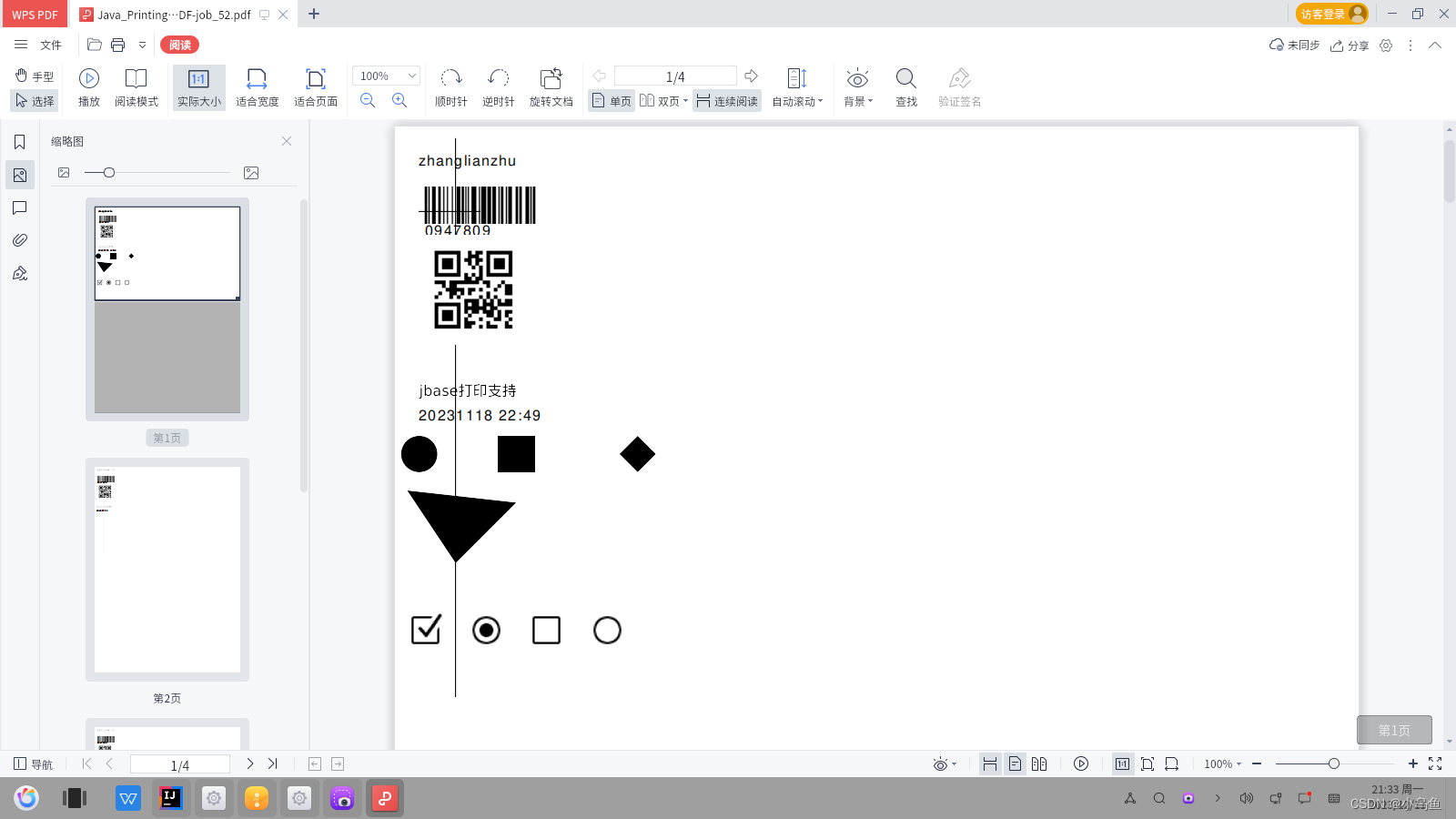
Task: Start slideshow with Play icon
Action: pos(89,88)
